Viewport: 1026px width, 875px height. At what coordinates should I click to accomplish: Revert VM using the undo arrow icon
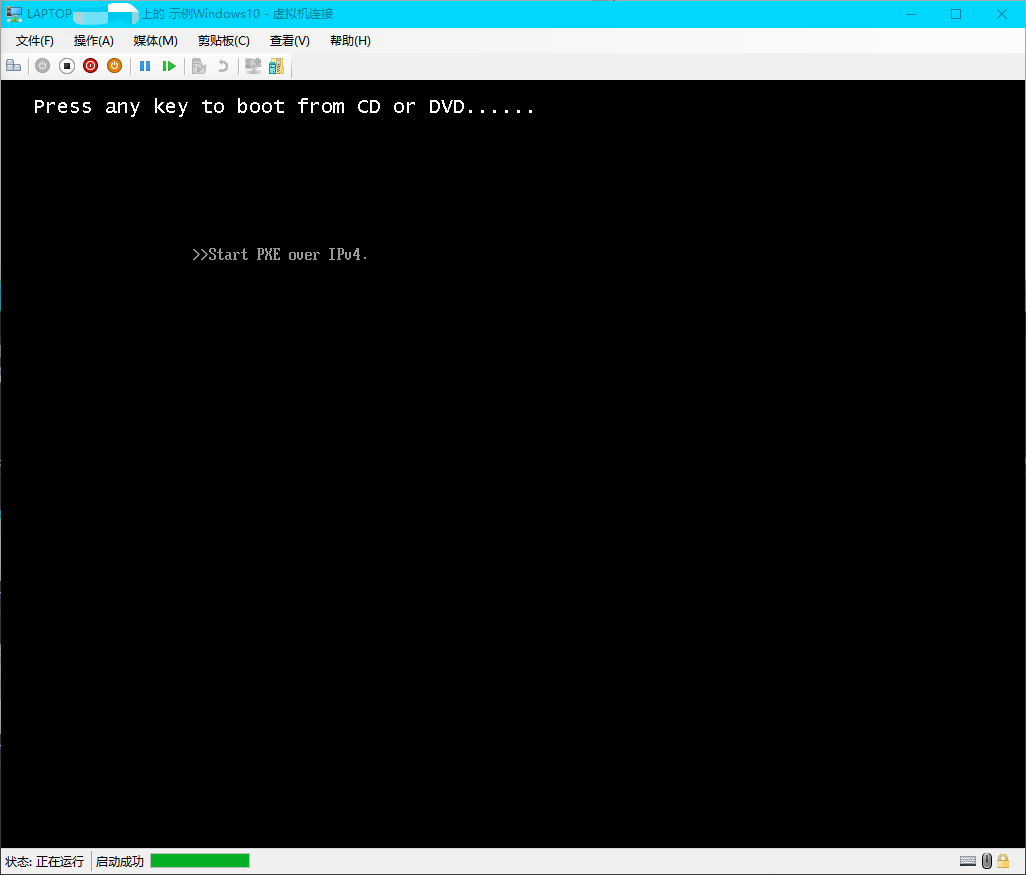coord(223,65)
